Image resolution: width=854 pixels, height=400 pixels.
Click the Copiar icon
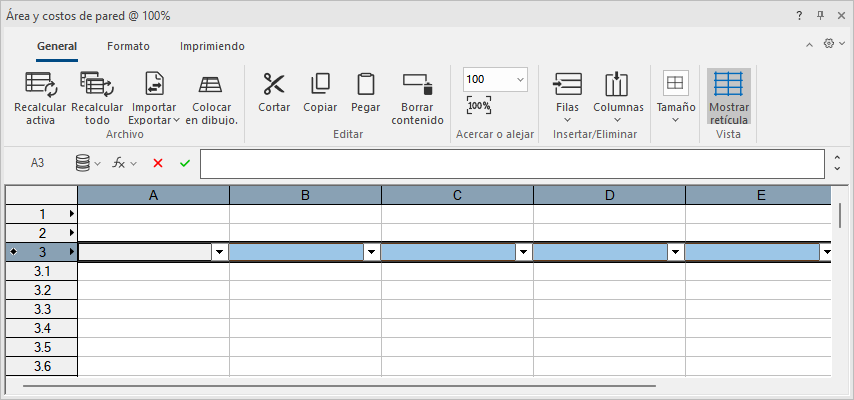320,85
